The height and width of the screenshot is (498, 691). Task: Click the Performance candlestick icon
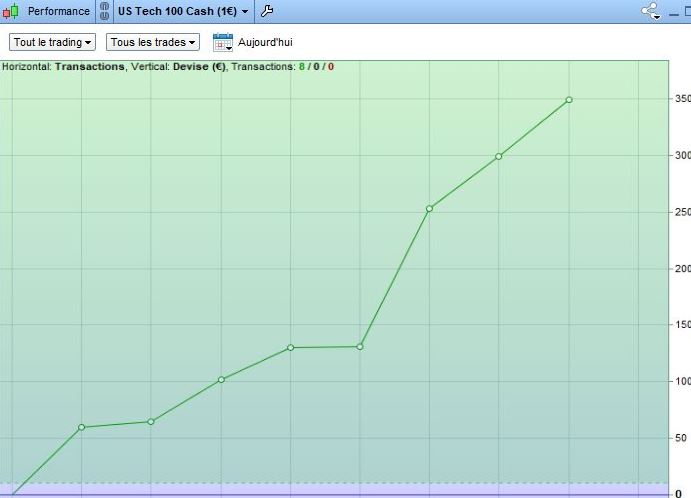pos(11,11)
